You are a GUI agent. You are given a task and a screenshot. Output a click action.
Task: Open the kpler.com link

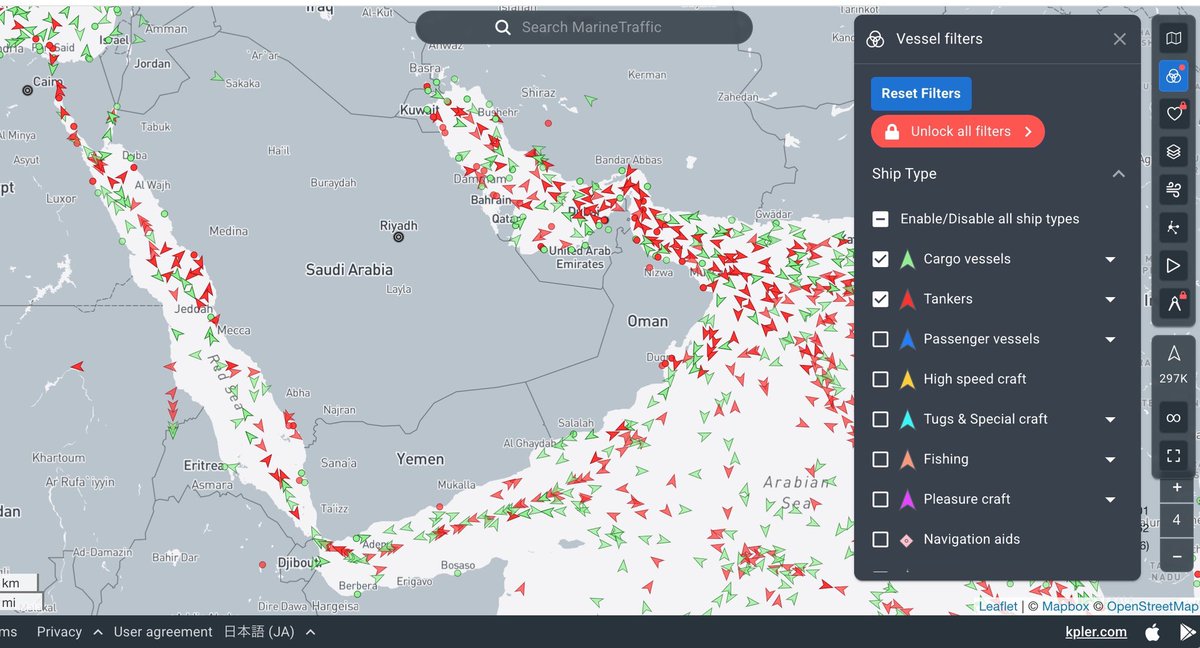tap(1096, 632)
